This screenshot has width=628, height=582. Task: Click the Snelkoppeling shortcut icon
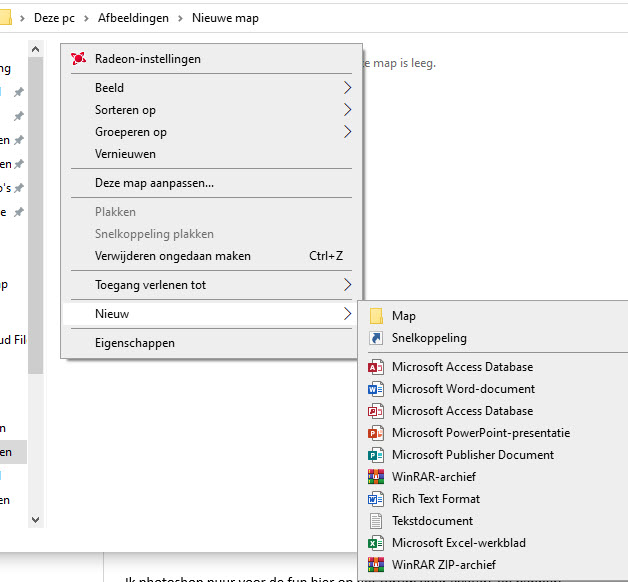pyautogui.click(x=376, y=338)
